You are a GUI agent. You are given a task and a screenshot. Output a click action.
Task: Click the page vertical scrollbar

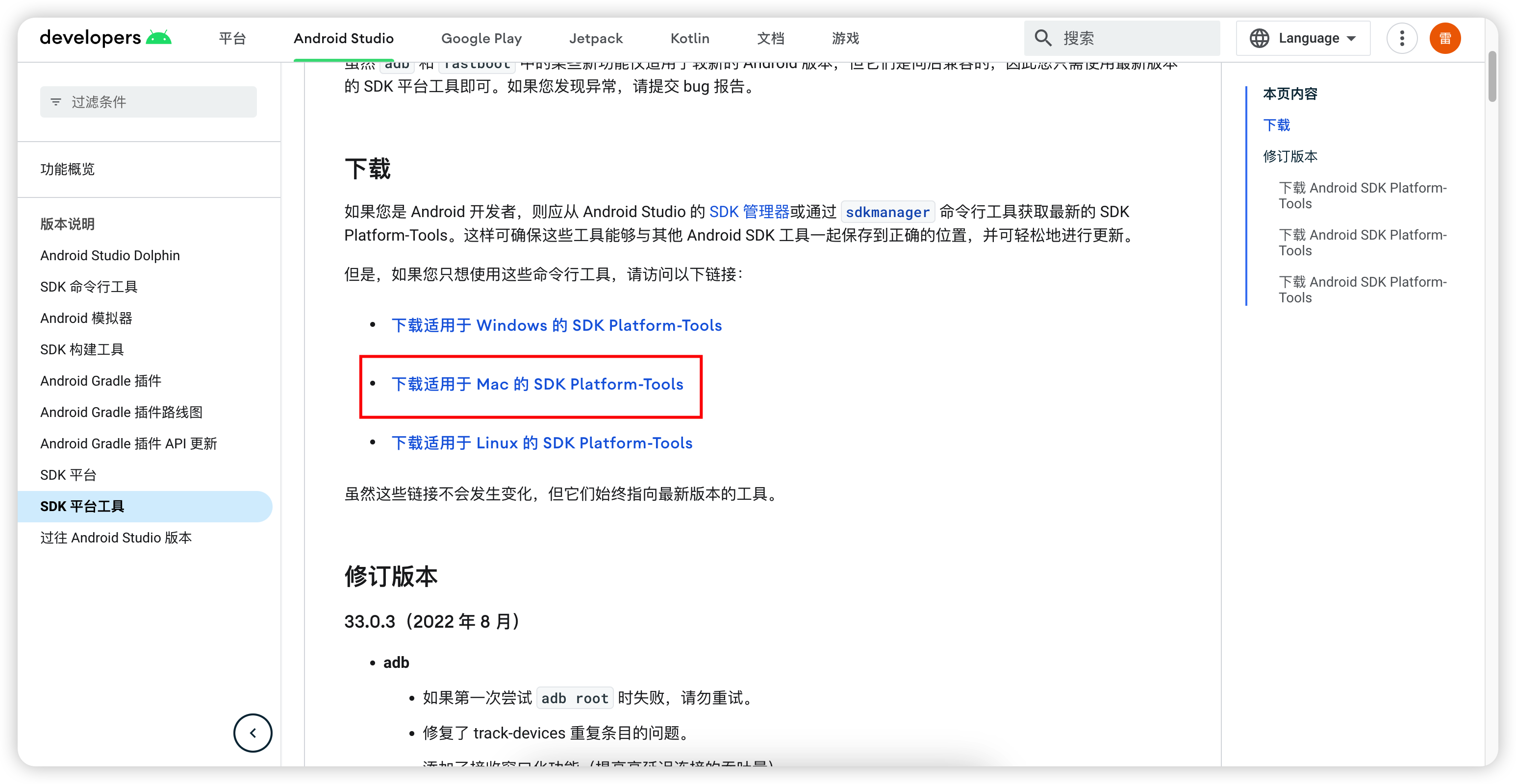click(x=1492, y=77)
